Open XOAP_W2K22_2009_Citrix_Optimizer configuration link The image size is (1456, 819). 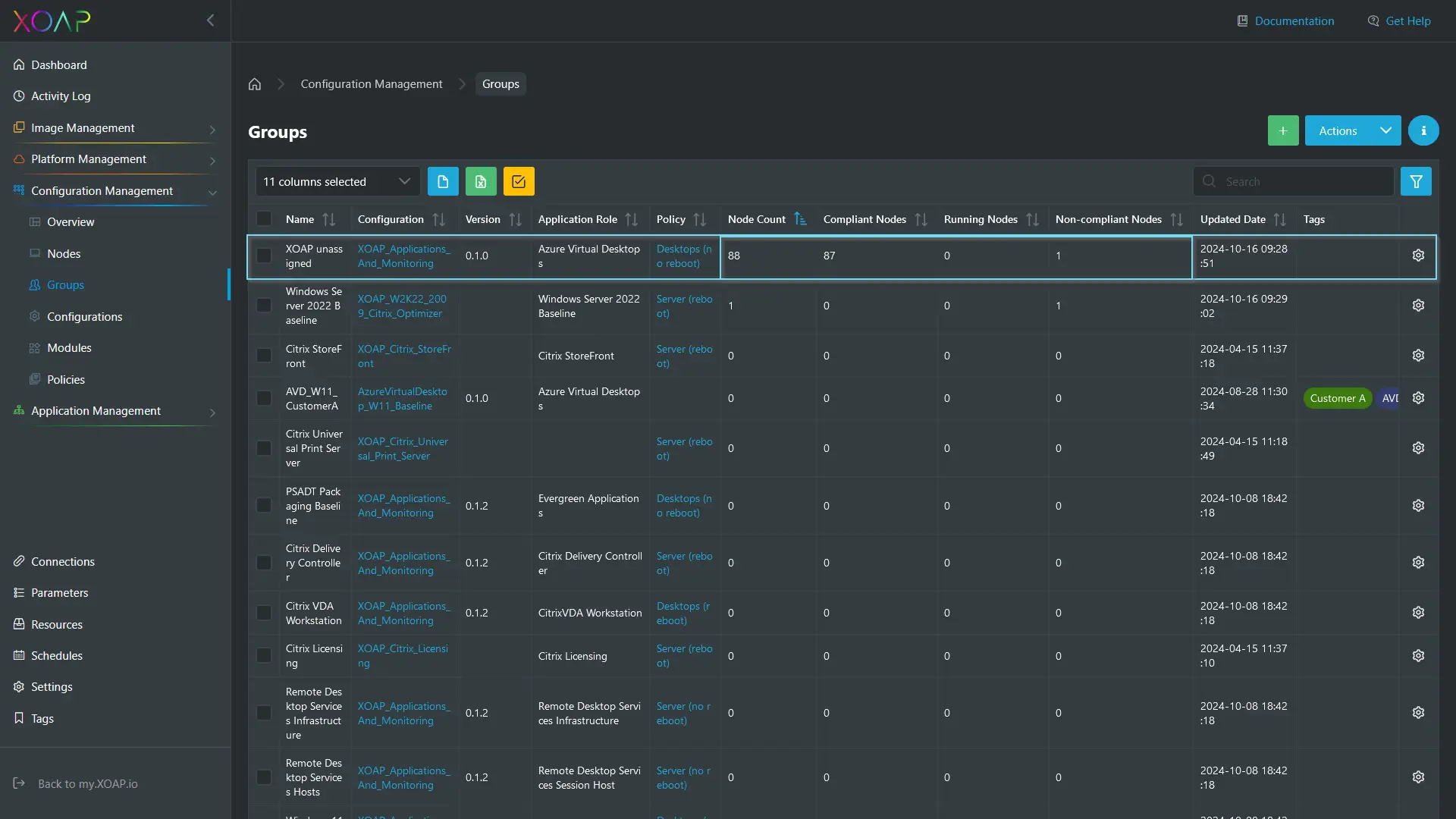point(402,306)
